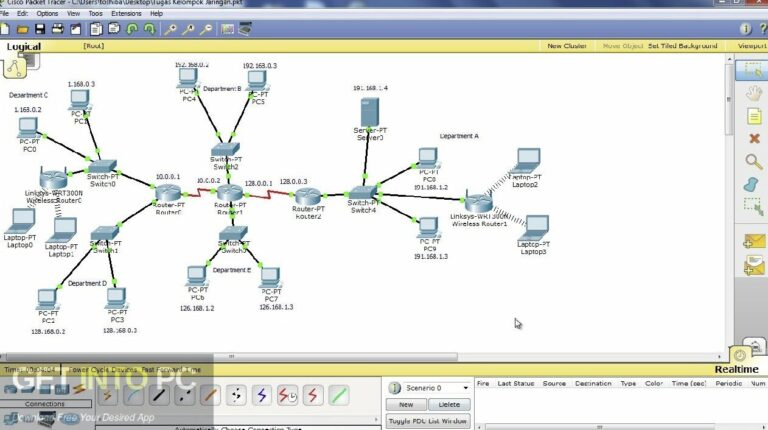Save the network with the floppy disk icon
This screenshot has height=430, width=768.
[x=40, y=29]
